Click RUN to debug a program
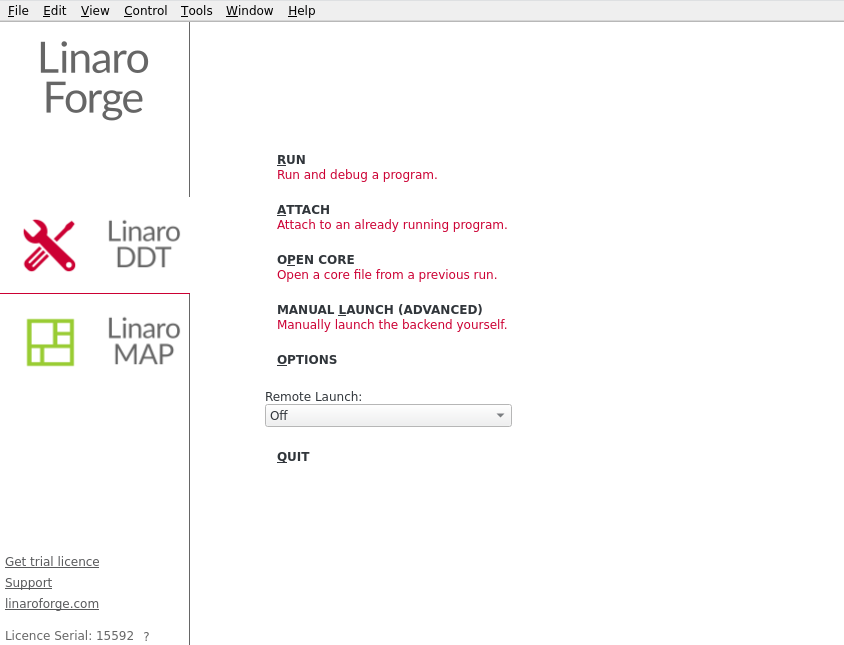This screenshot has width=844, height=645. tap(291, 160)
